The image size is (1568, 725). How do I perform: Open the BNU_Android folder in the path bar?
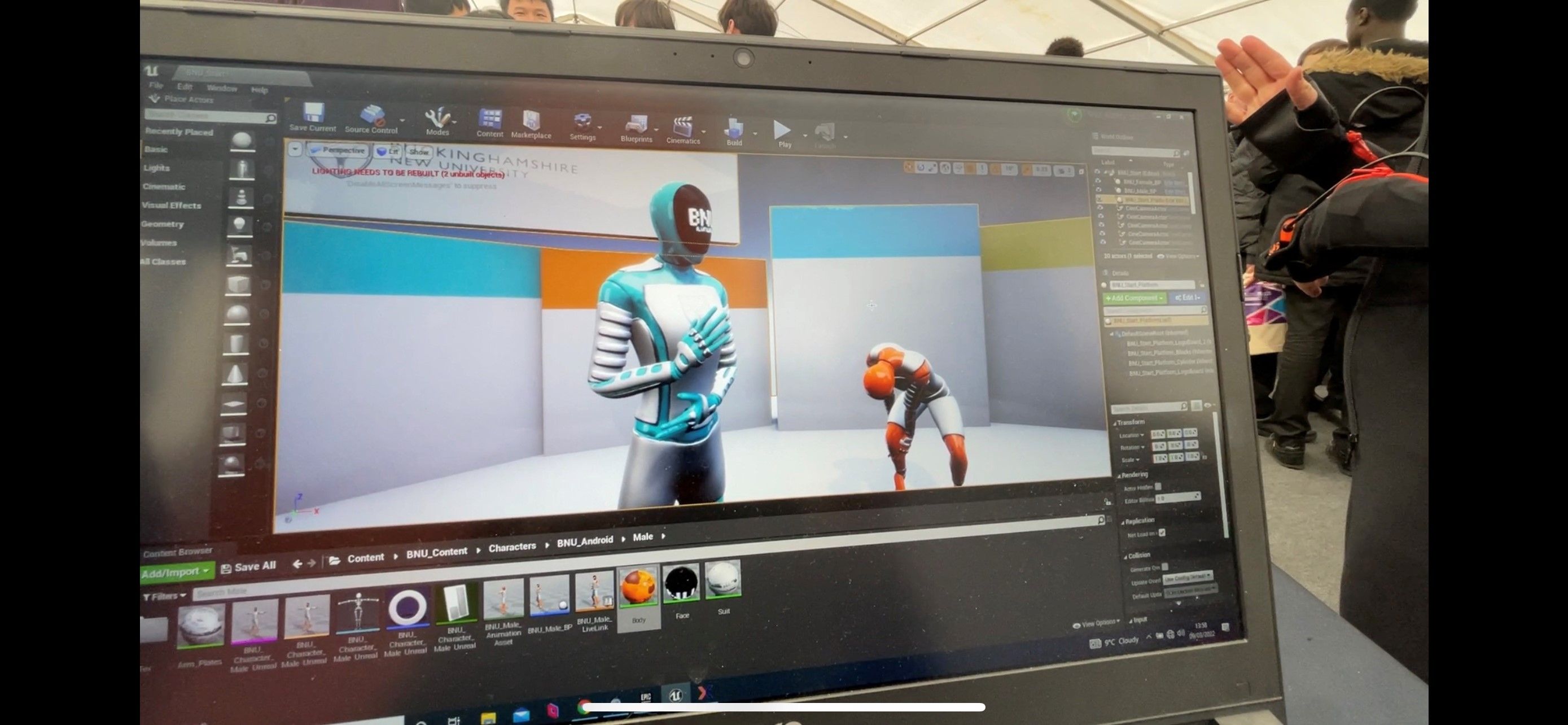pyautogui.click(x=585, y=540)
